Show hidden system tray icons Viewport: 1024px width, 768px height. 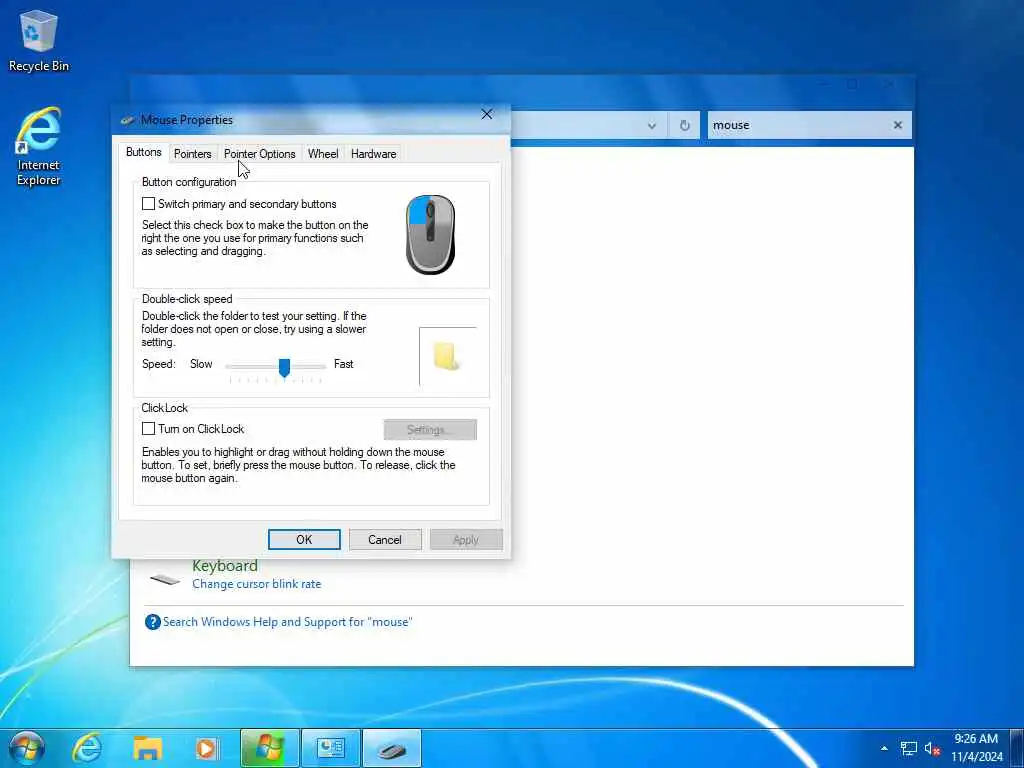point(884,748)
